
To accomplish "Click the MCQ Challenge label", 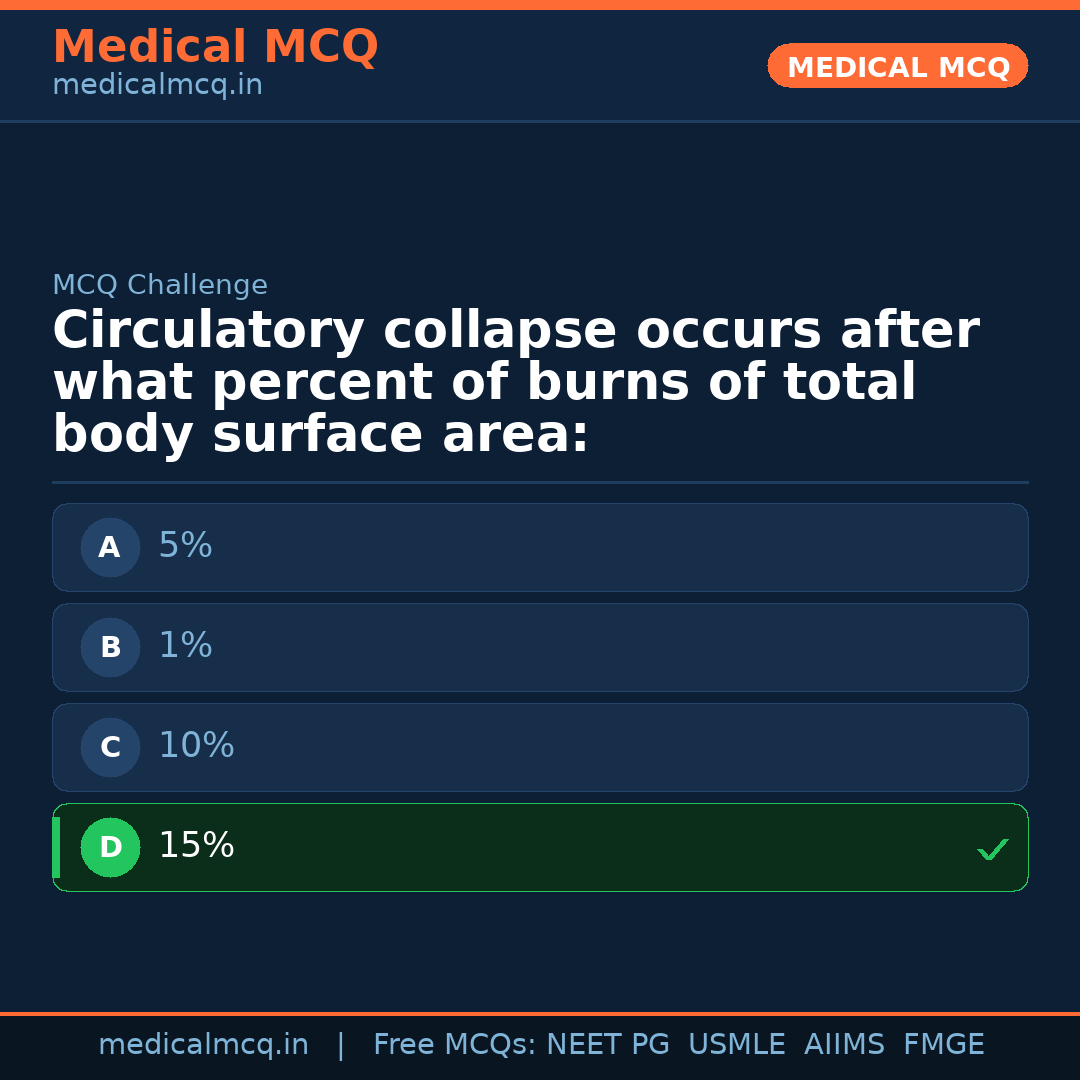I will [x=160, y=286].
